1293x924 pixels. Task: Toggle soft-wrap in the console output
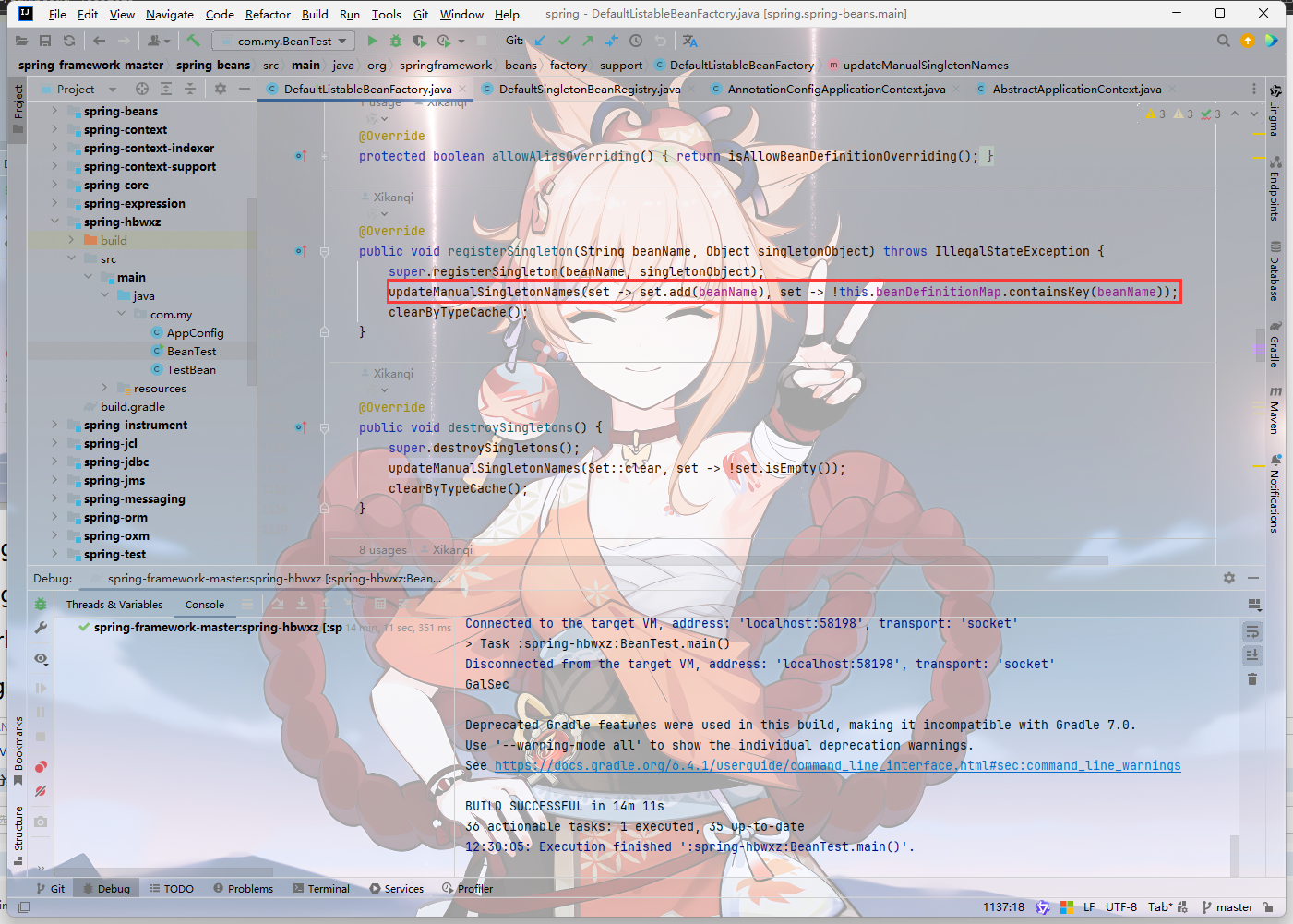[1252, 631]
